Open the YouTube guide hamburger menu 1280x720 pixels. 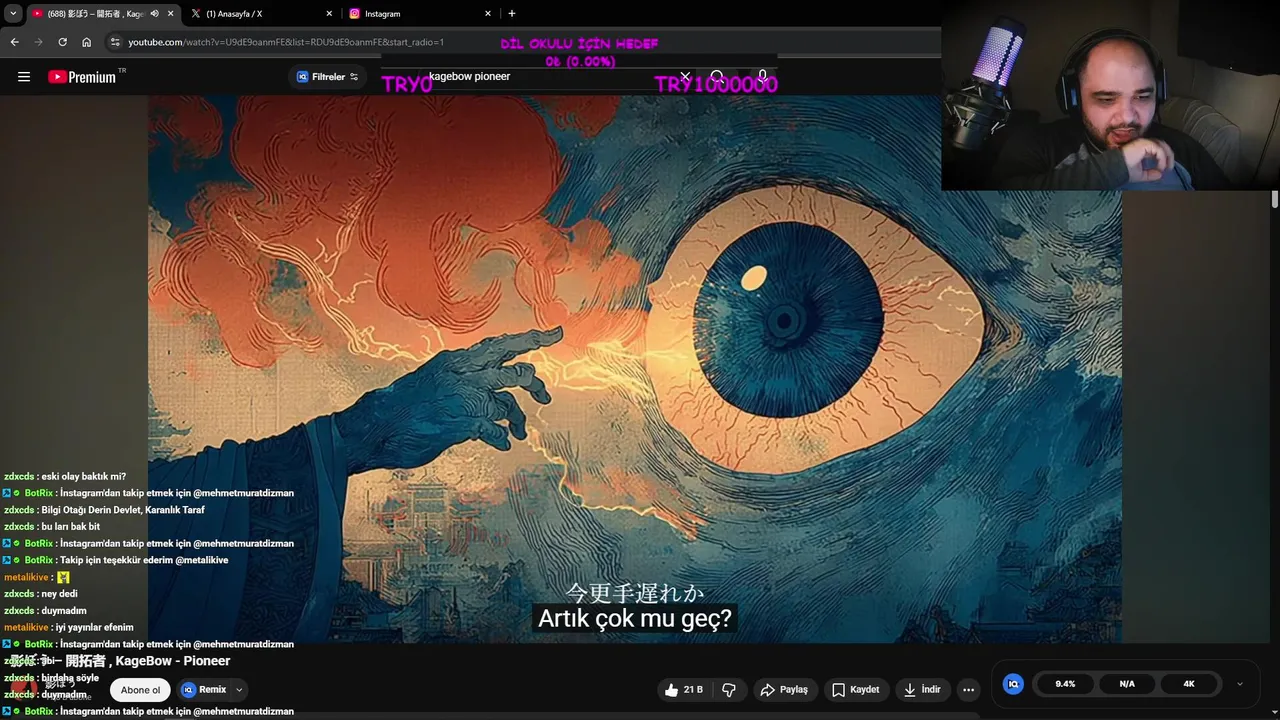click(24, 77)
